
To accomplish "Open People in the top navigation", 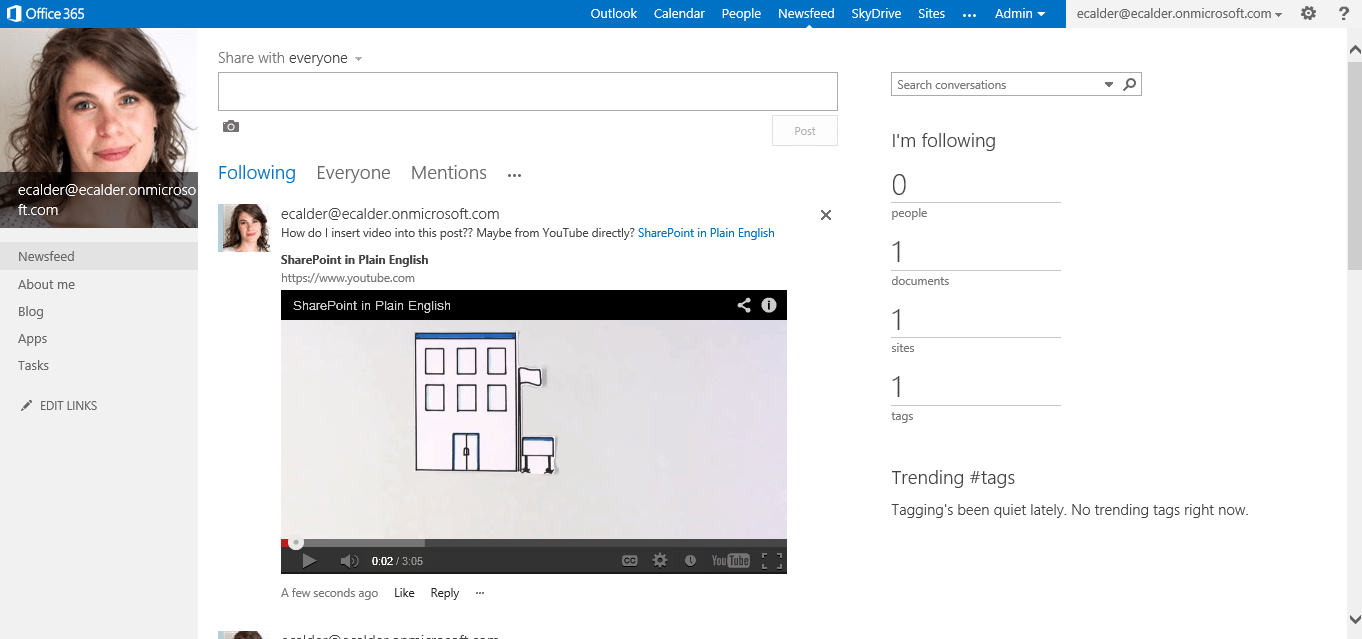I will pyautogui.click(x=741, y=14).
